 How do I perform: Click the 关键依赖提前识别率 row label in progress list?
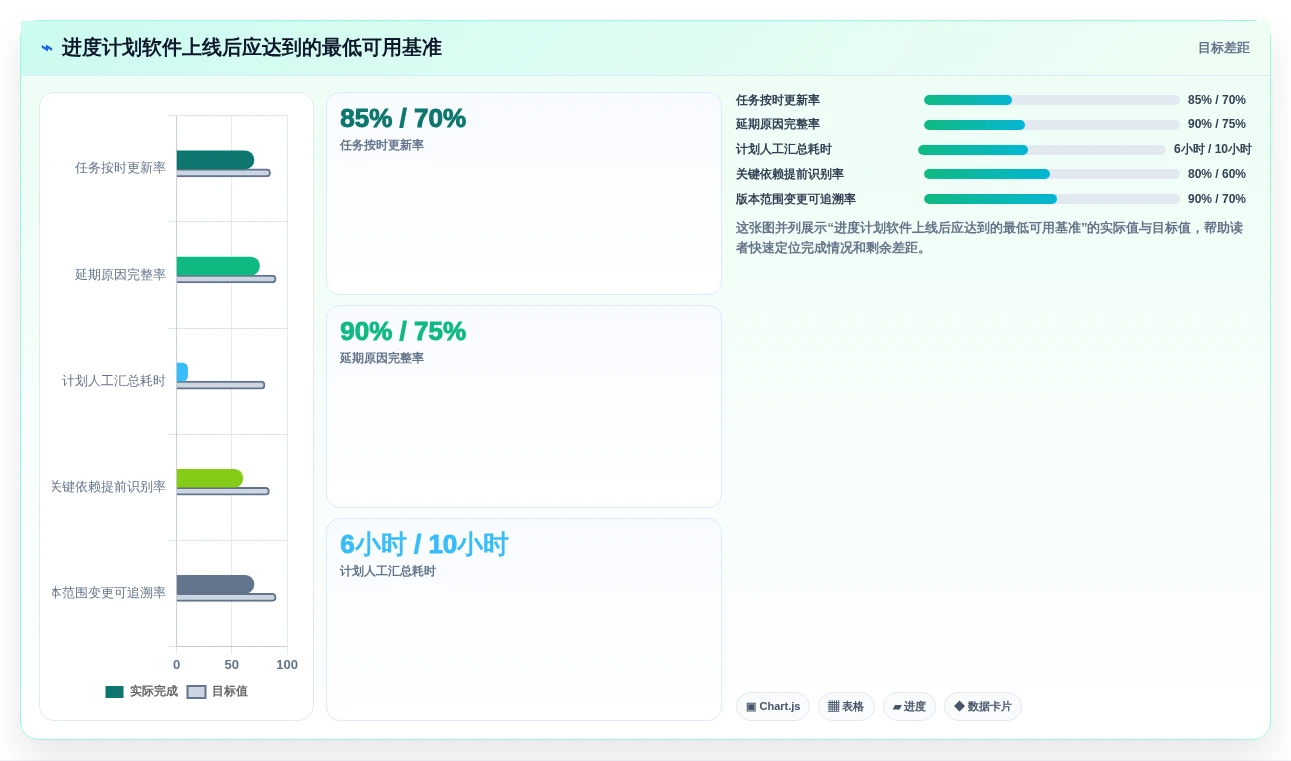790,174
